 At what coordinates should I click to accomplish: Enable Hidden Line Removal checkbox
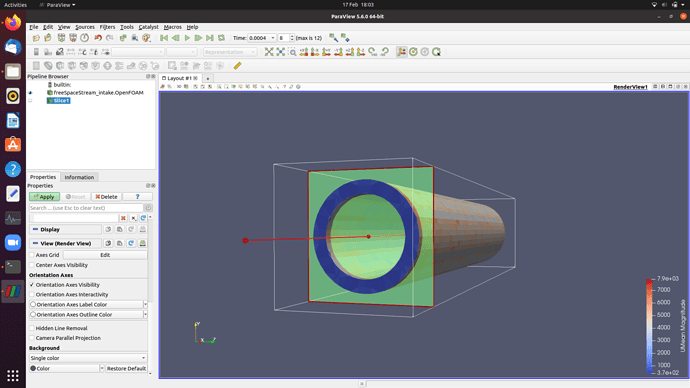click(32, 328)
